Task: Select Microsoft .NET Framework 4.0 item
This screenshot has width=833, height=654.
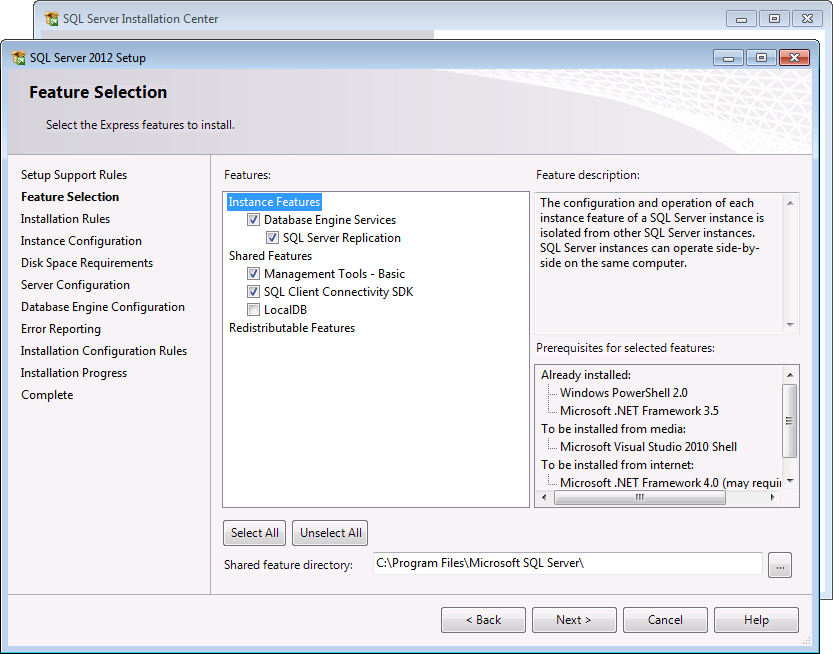Action: [670, 483]
